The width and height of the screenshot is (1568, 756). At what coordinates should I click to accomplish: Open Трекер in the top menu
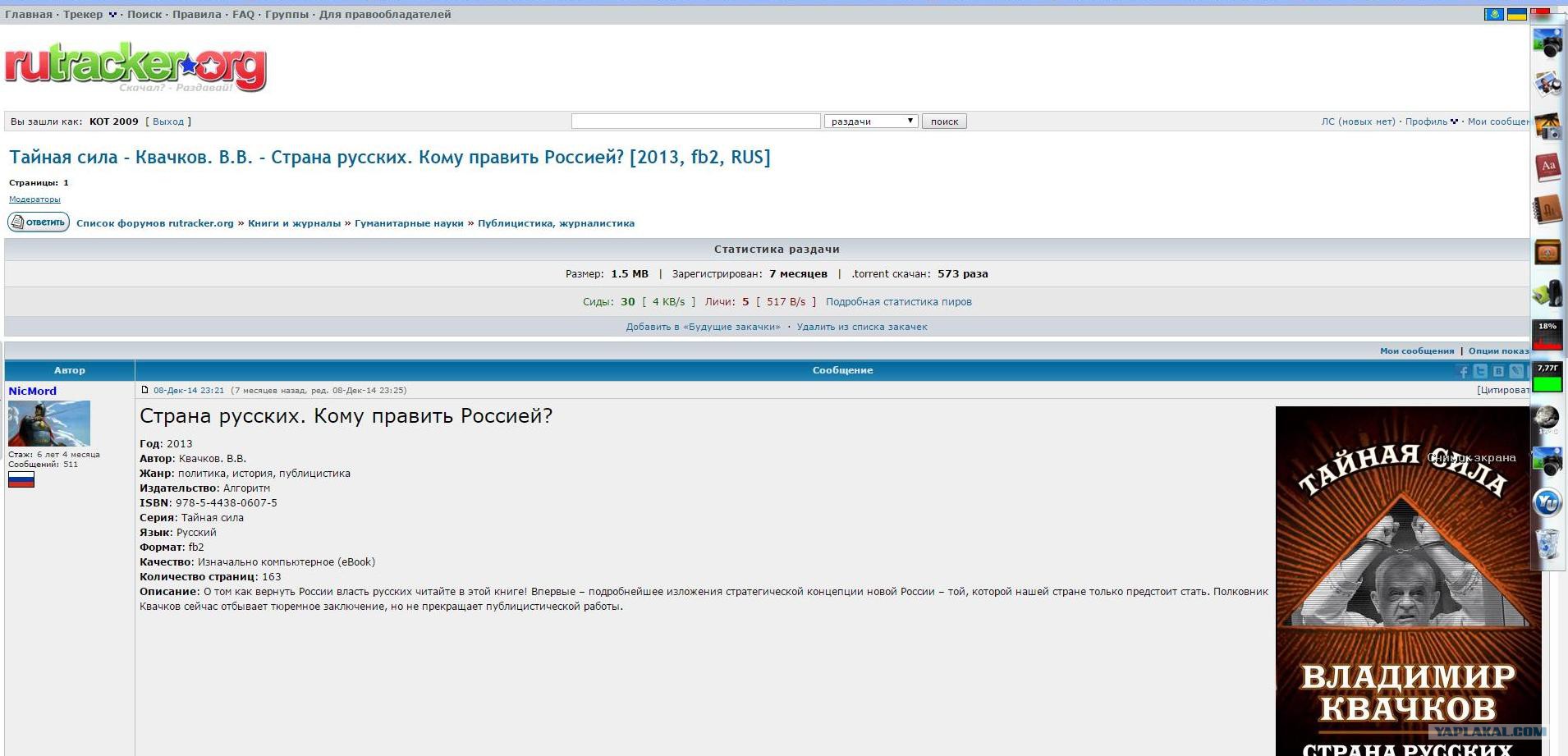click(83, 15)
